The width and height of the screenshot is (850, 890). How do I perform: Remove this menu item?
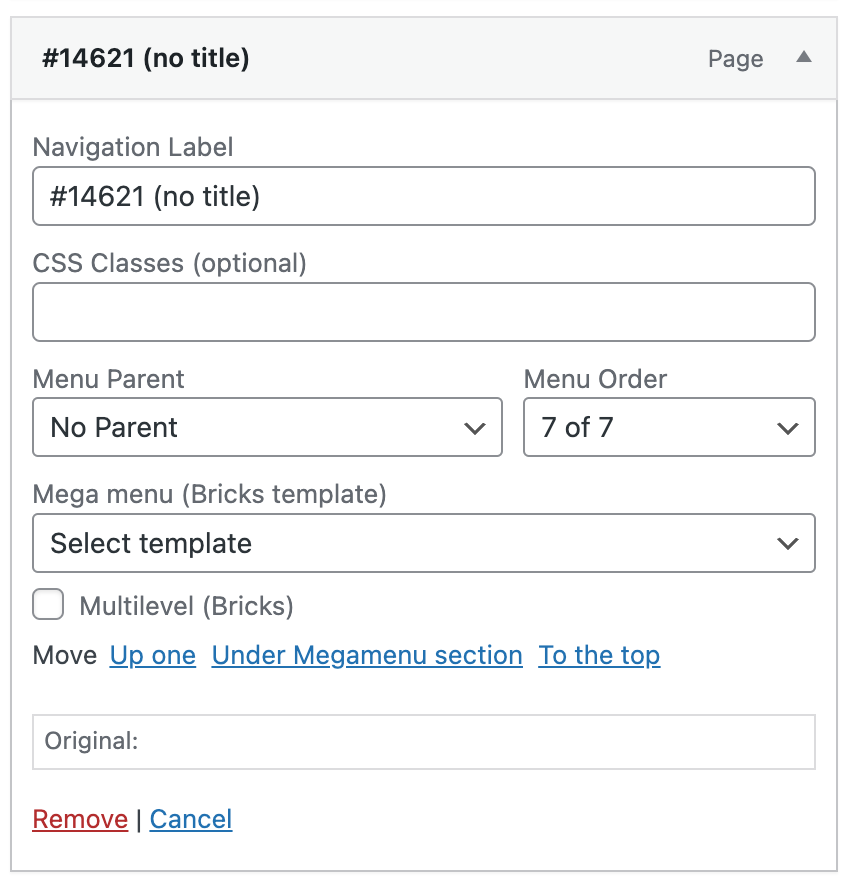[x=80, y=819]
